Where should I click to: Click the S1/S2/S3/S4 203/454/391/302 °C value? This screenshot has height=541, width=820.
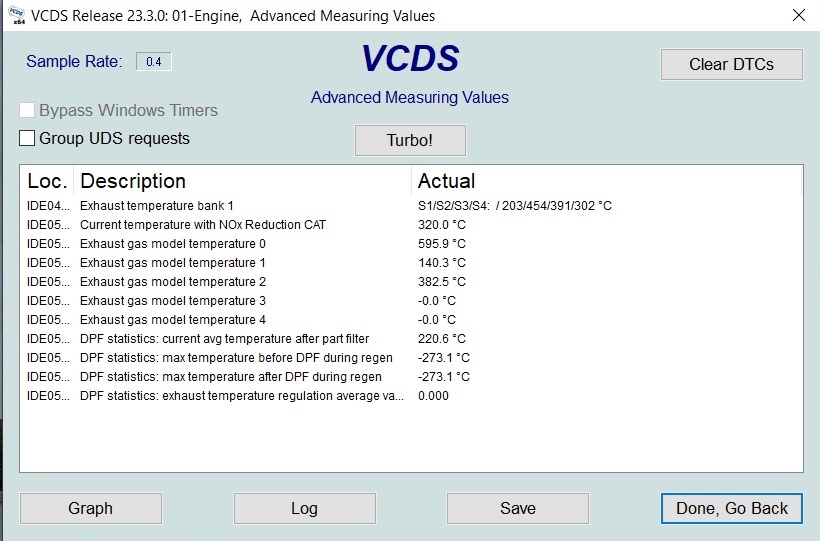[515, 206]
